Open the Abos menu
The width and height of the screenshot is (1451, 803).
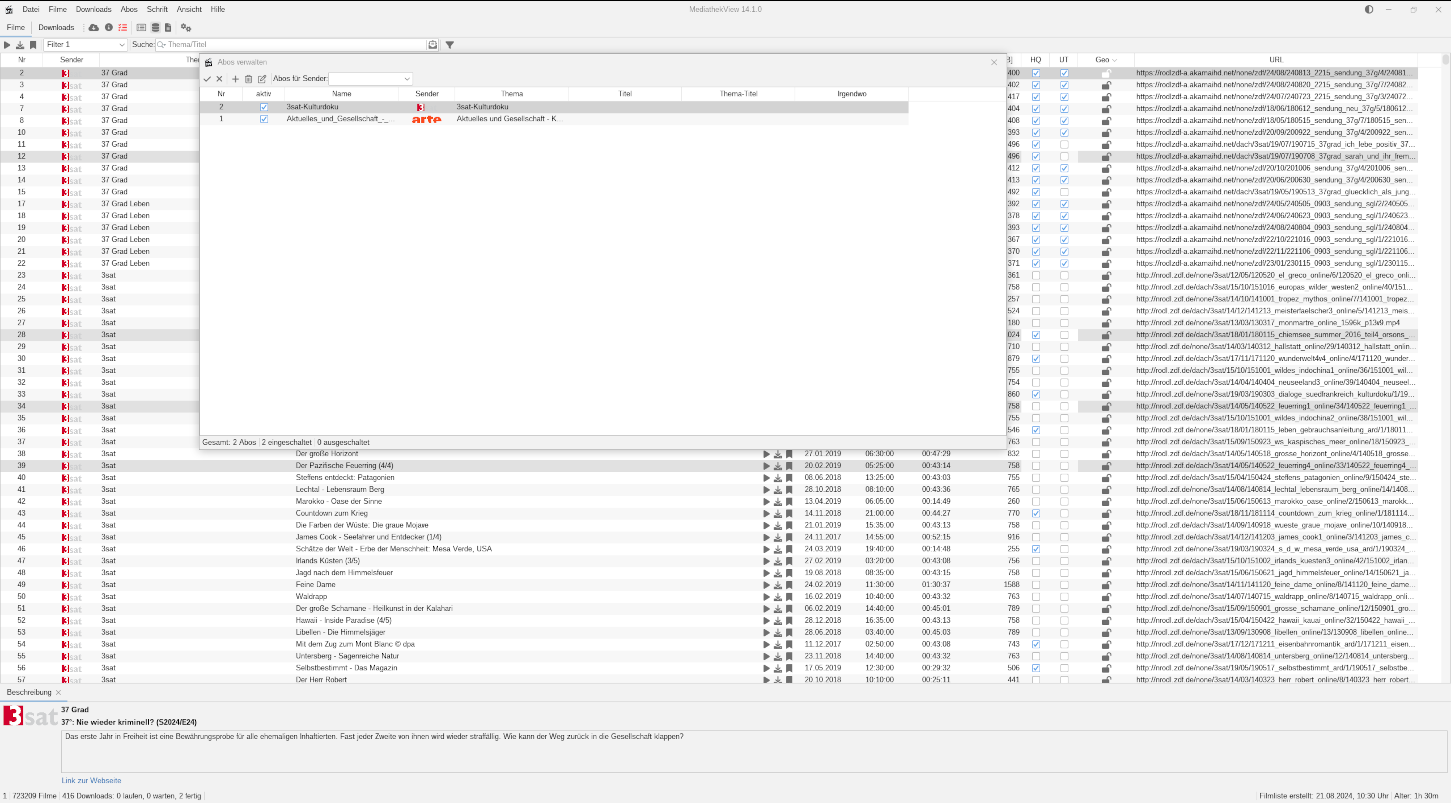tap(129, 9)
